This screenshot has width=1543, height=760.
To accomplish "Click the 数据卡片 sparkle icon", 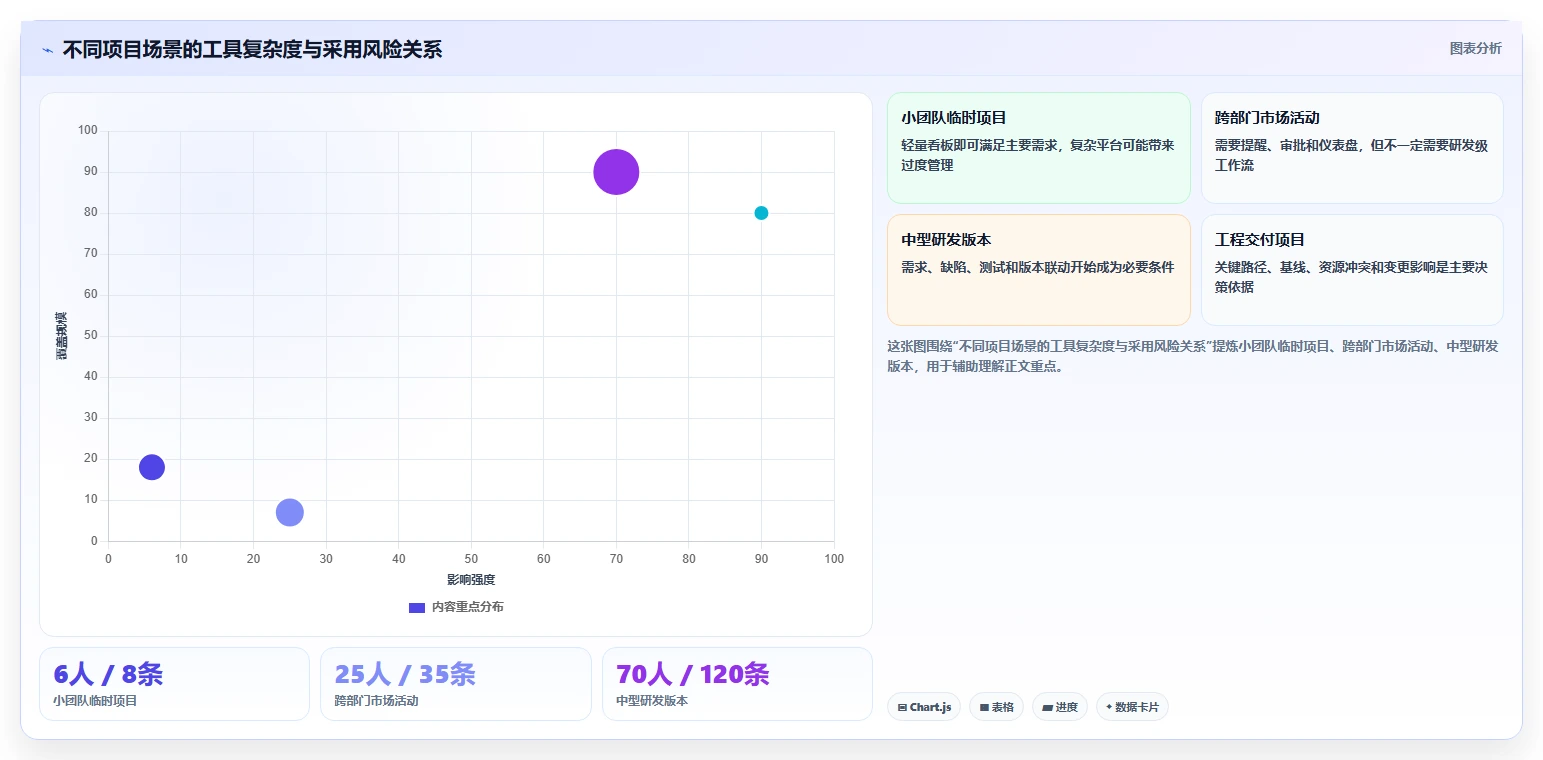I will 1109,707.
